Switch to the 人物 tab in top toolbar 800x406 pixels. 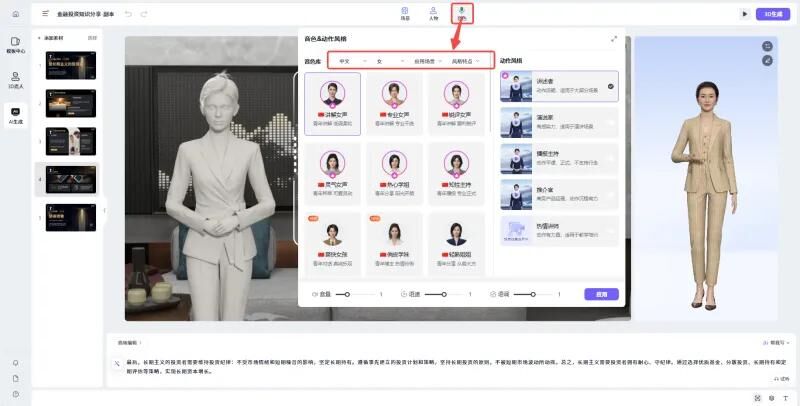pos(433,14)
